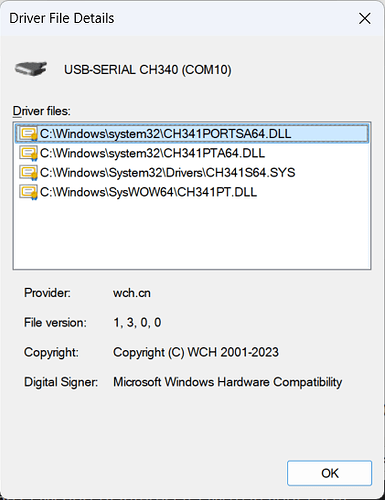Click the empty area of the driver files list

(192, 233)
